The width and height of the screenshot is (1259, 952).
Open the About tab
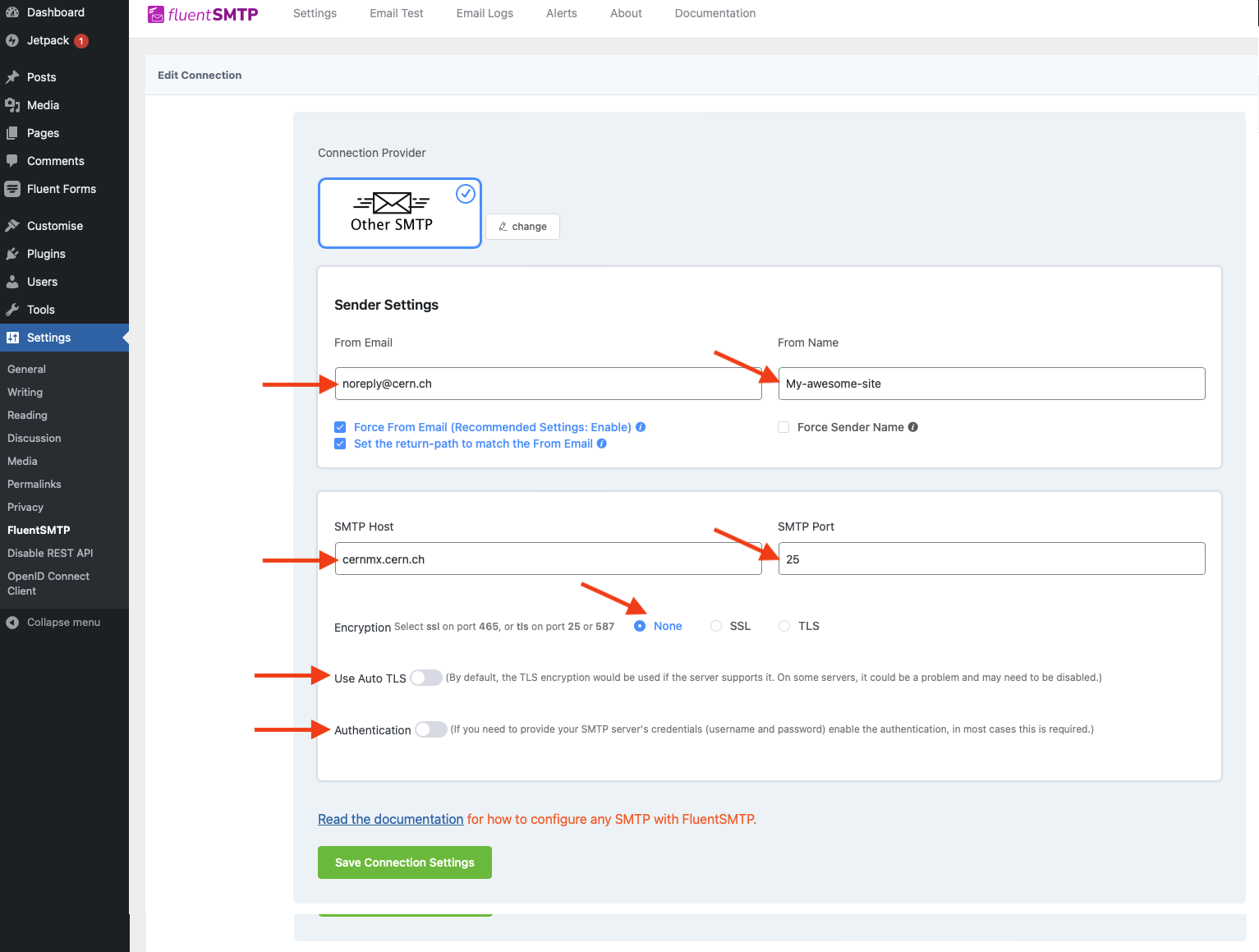click(626, 13)
